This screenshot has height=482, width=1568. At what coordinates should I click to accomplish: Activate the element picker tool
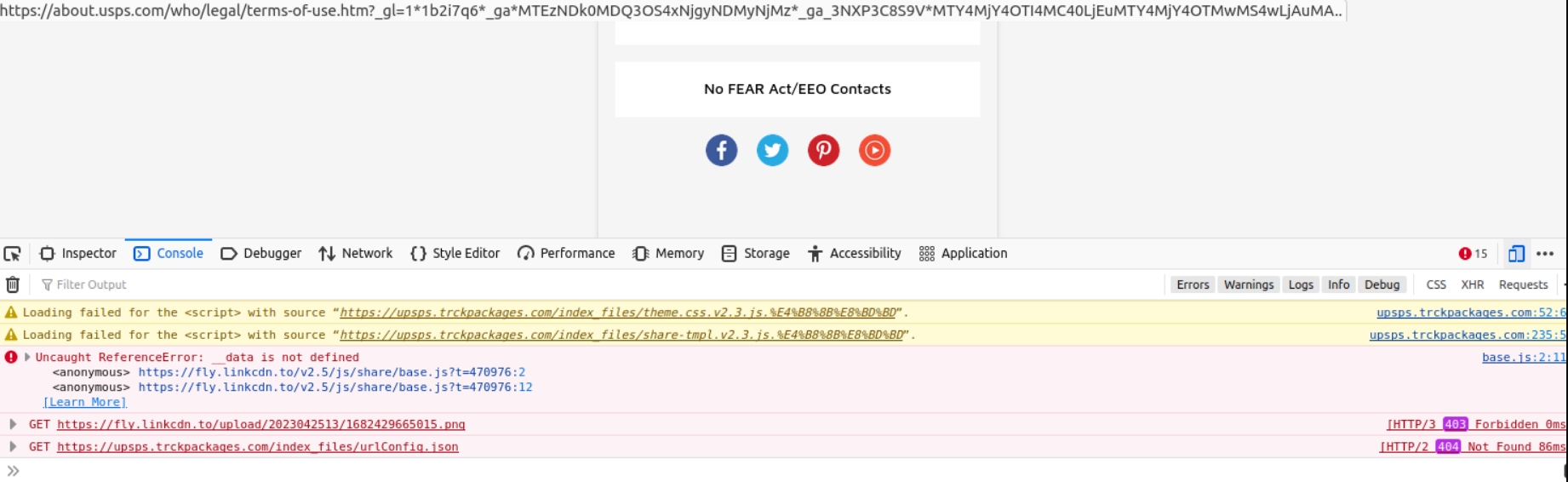[13, 254]
